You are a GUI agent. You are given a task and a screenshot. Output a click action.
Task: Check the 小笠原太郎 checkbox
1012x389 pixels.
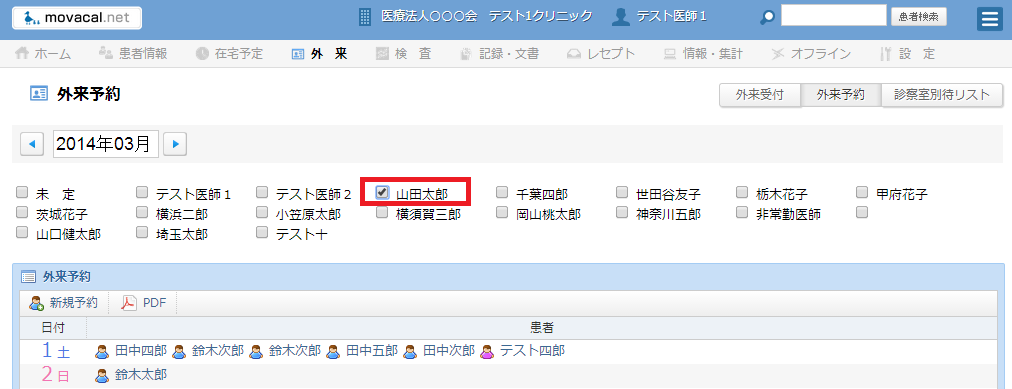(x=262, y=212)
